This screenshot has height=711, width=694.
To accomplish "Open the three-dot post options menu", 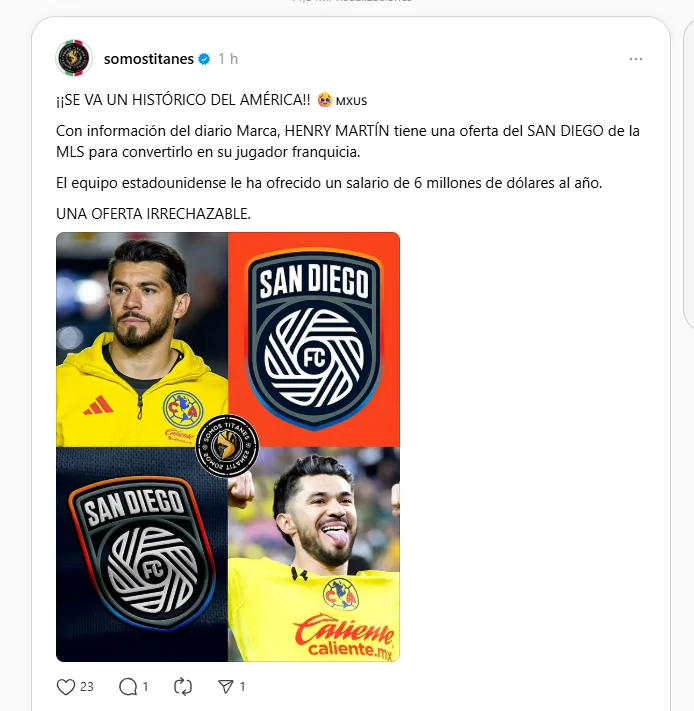I will 636,59.
